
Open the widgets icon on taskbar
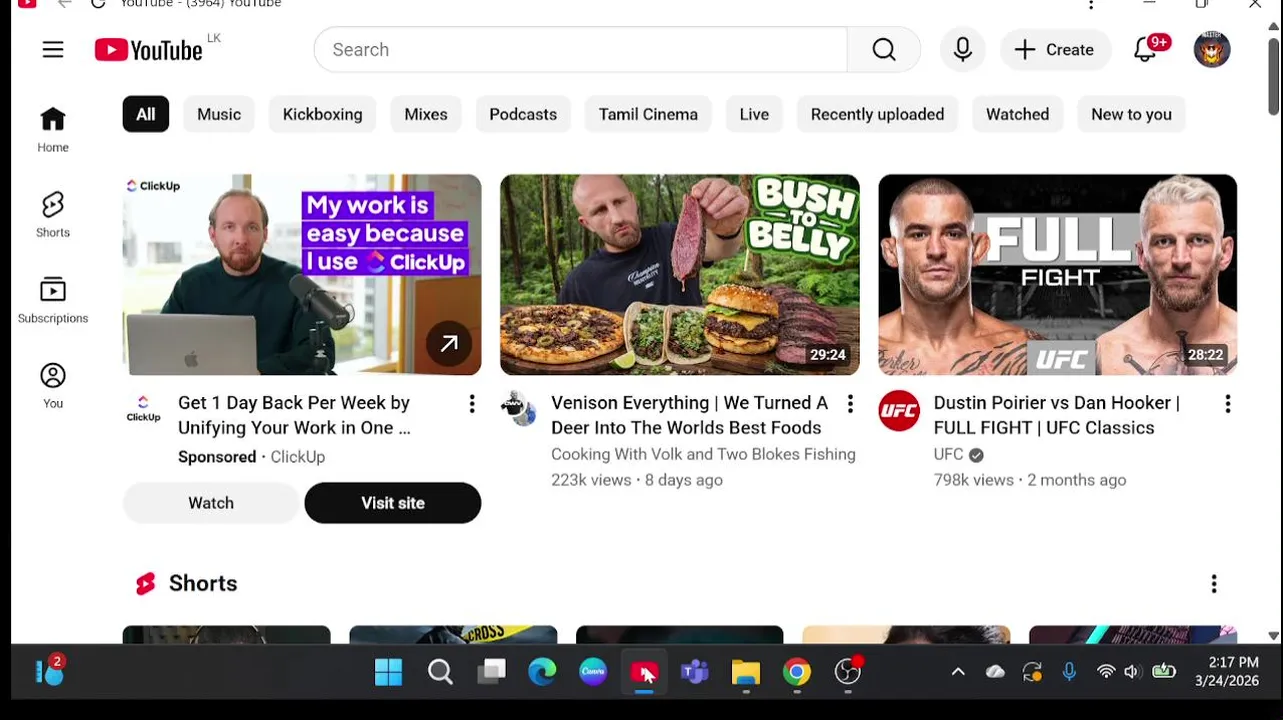coord(49,671)
